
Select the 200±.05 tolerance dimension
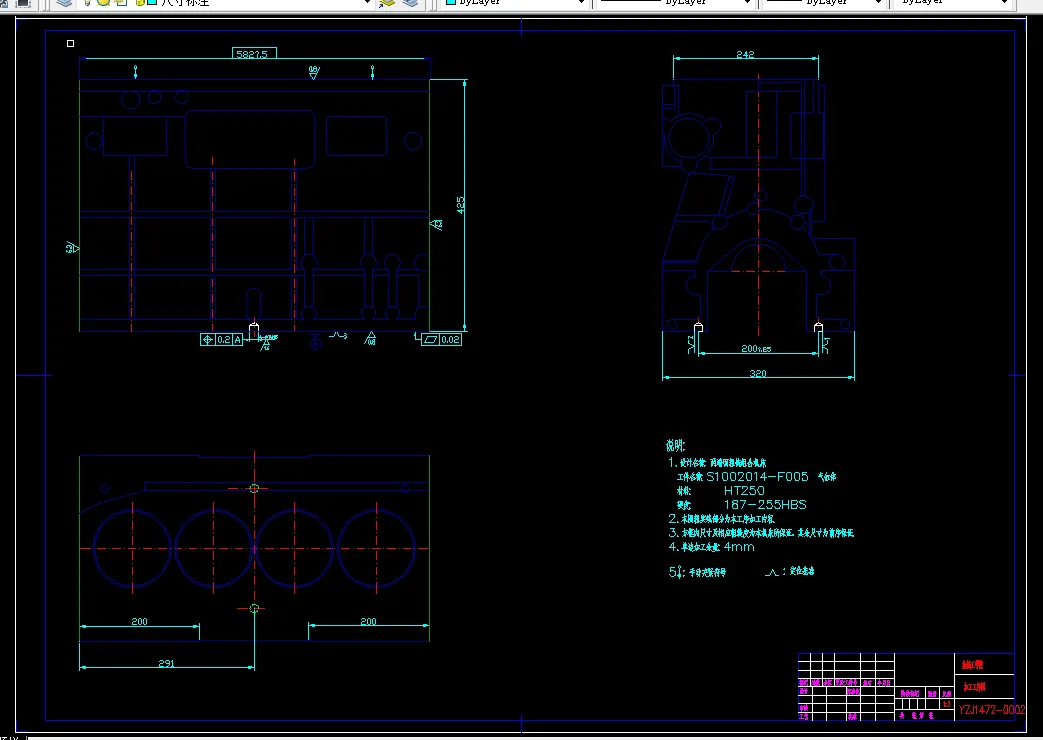click(756, 349)
